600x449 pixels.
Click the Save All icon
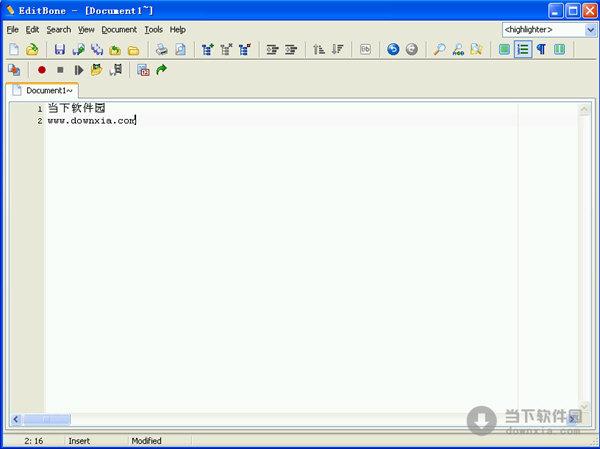pyautogui.click(x=97, y=49)
